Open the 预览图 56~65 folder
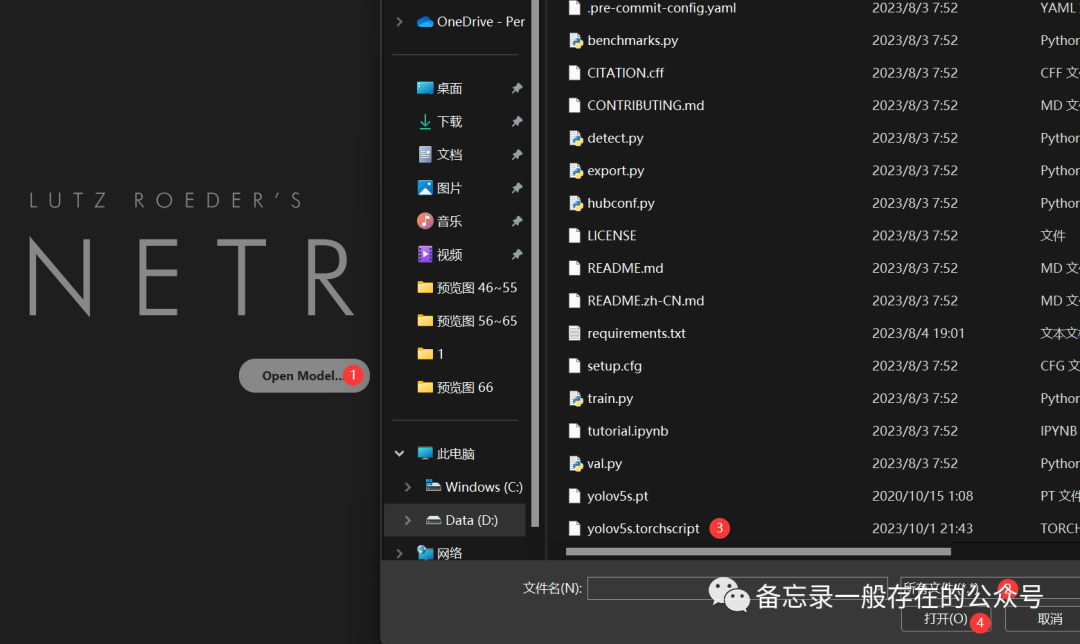 tap(467, 321)
